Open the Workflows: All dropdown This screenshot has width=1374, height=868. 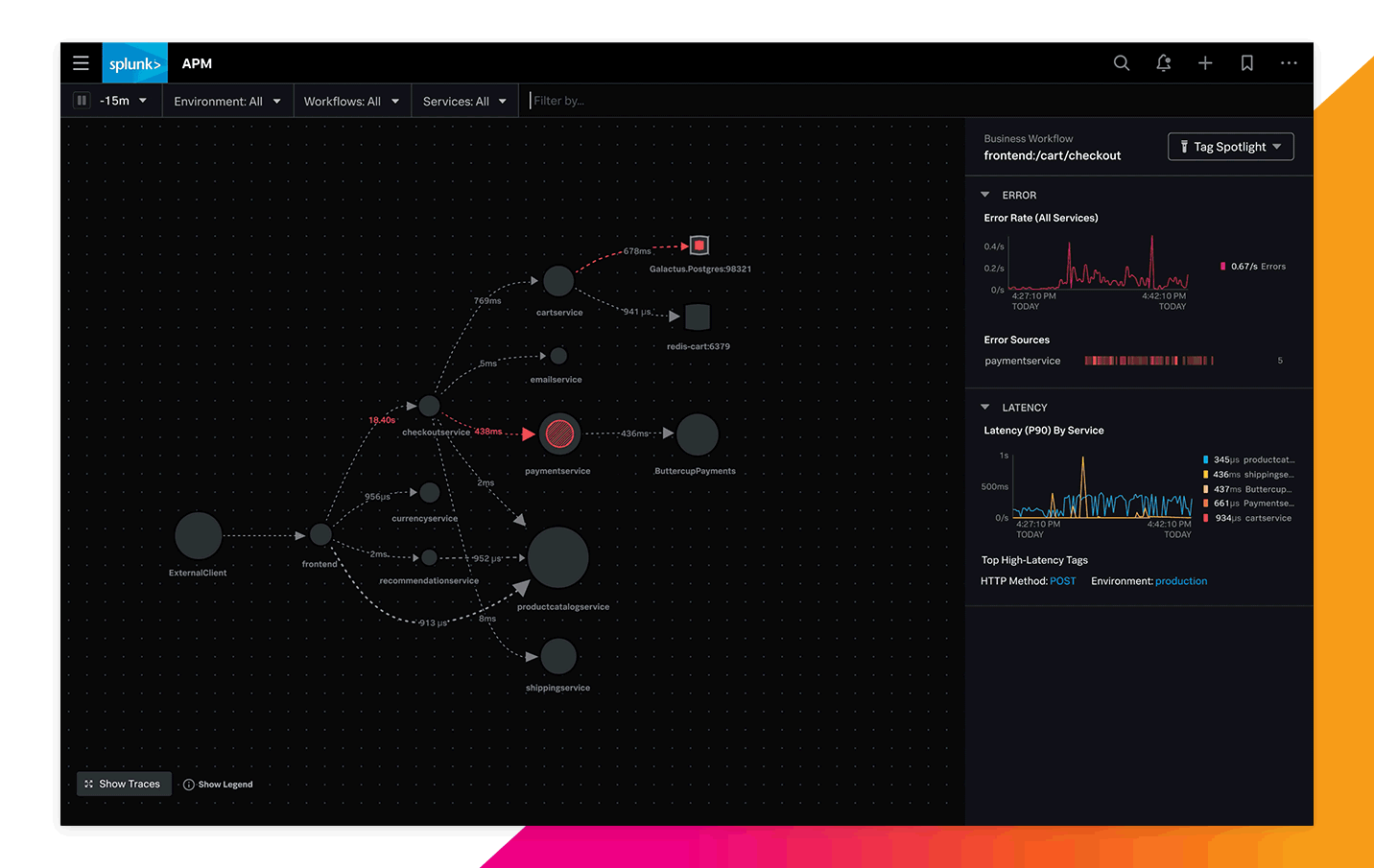(351, 101)
